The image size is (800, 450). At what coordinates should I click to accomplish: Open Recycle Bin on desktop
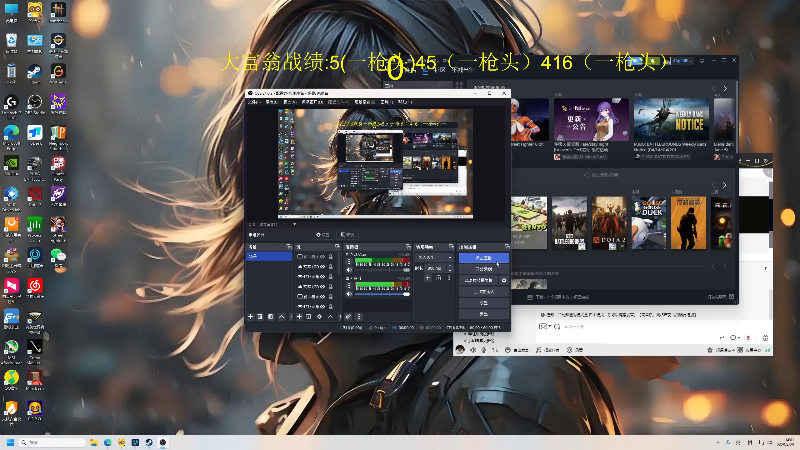pos(11,43)
